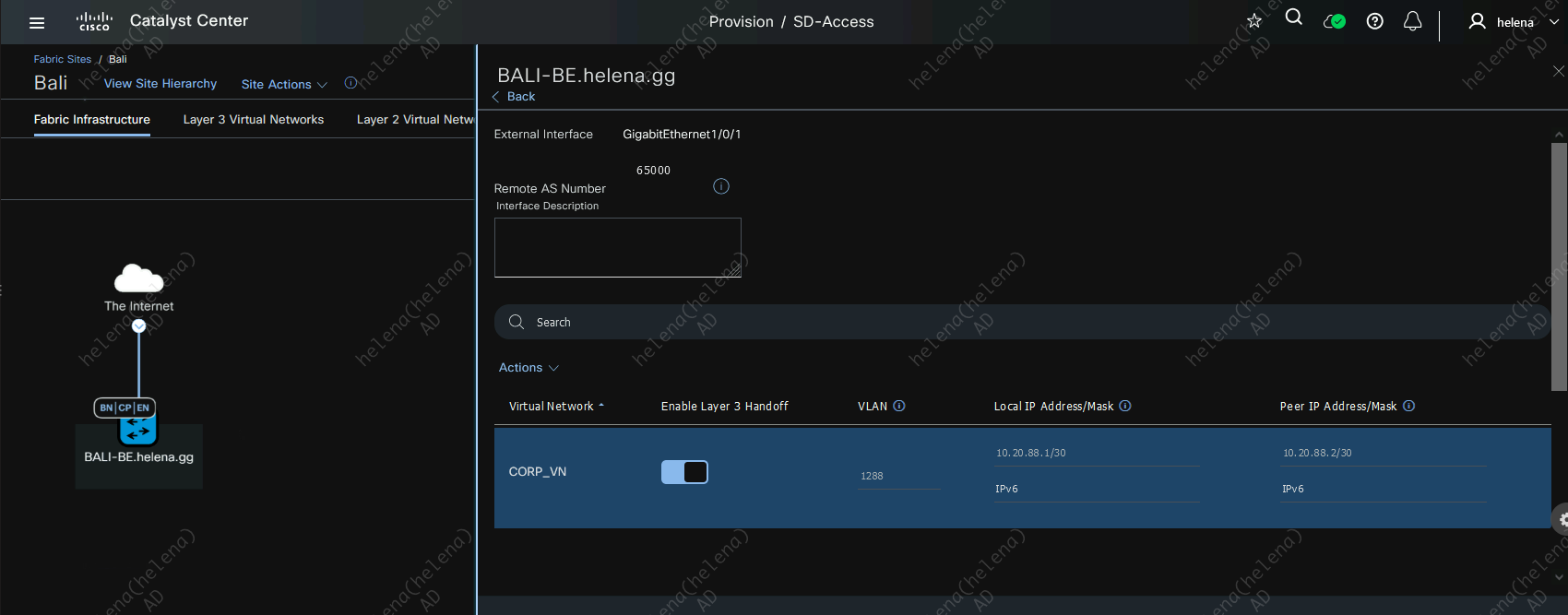Click the View Site Hierarchy link
Image resolution: width=1568 pixels, height=615 pixels.
[x=160, y=84]
